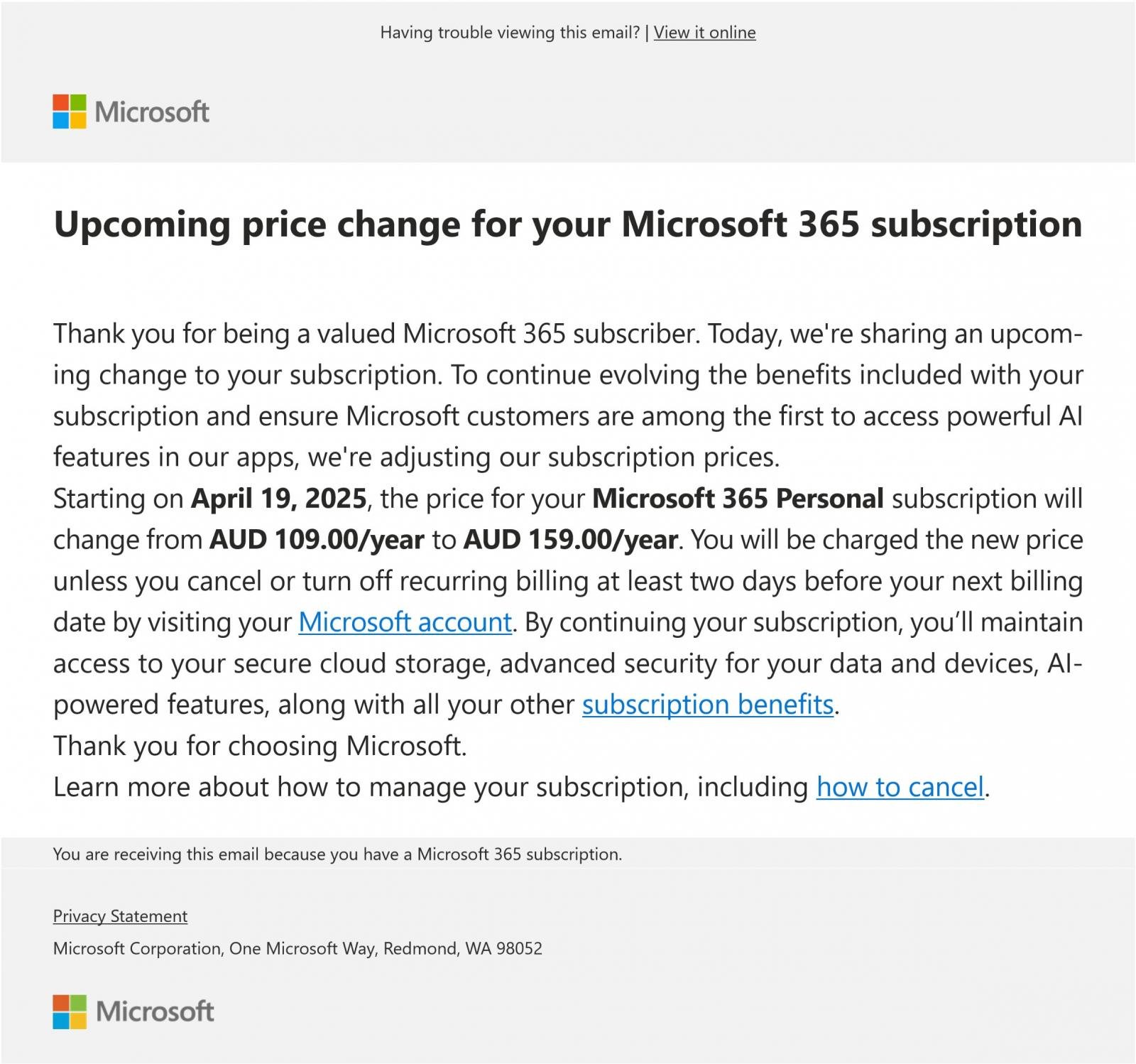Click the "Upcoming price change" email heading
Image resolution: width=1136 pixels, height=1064 pixels.
(x=567, y=224)
